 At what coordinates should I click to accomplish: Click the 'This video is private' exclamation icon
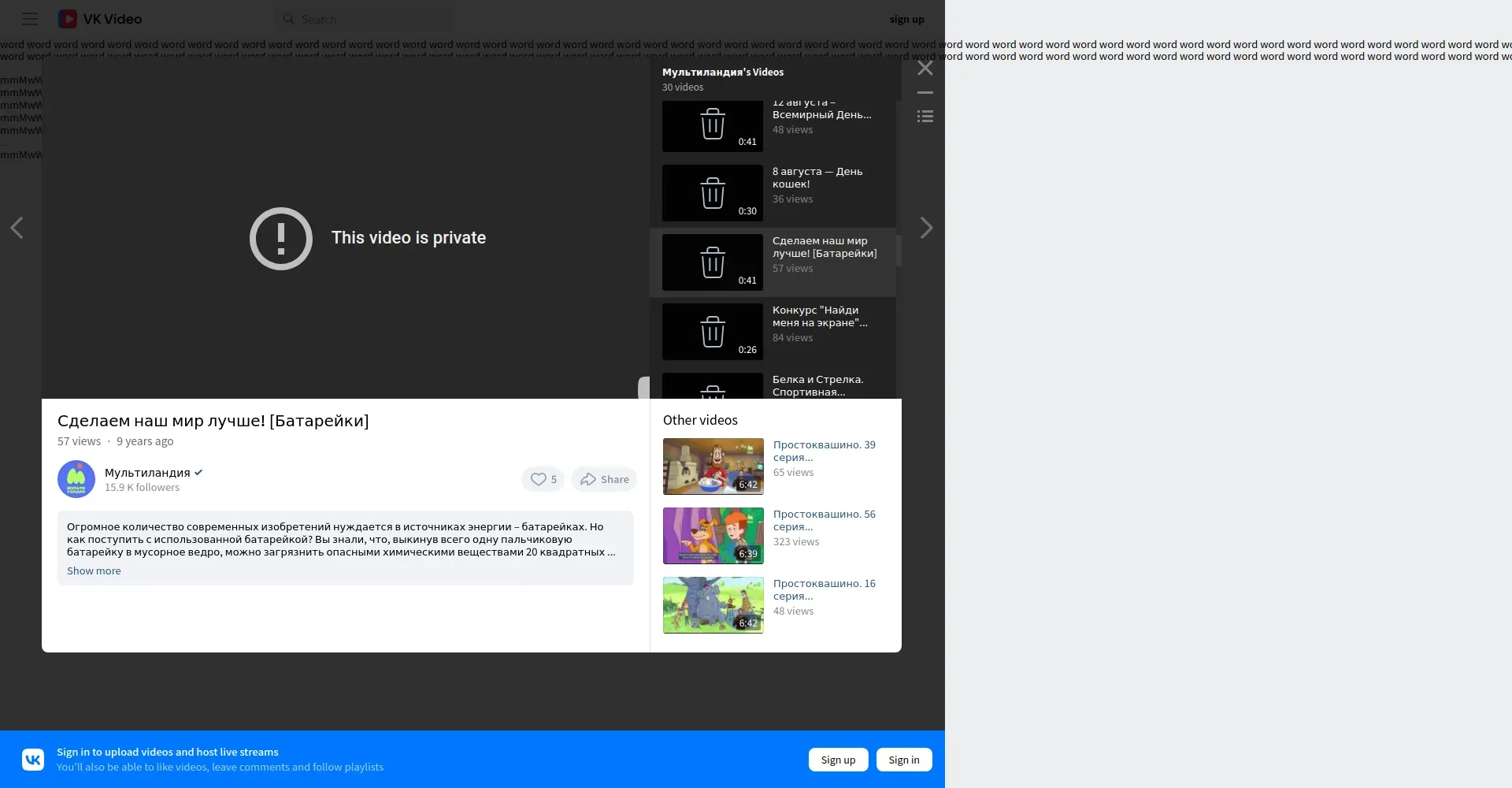click(281, 239)
